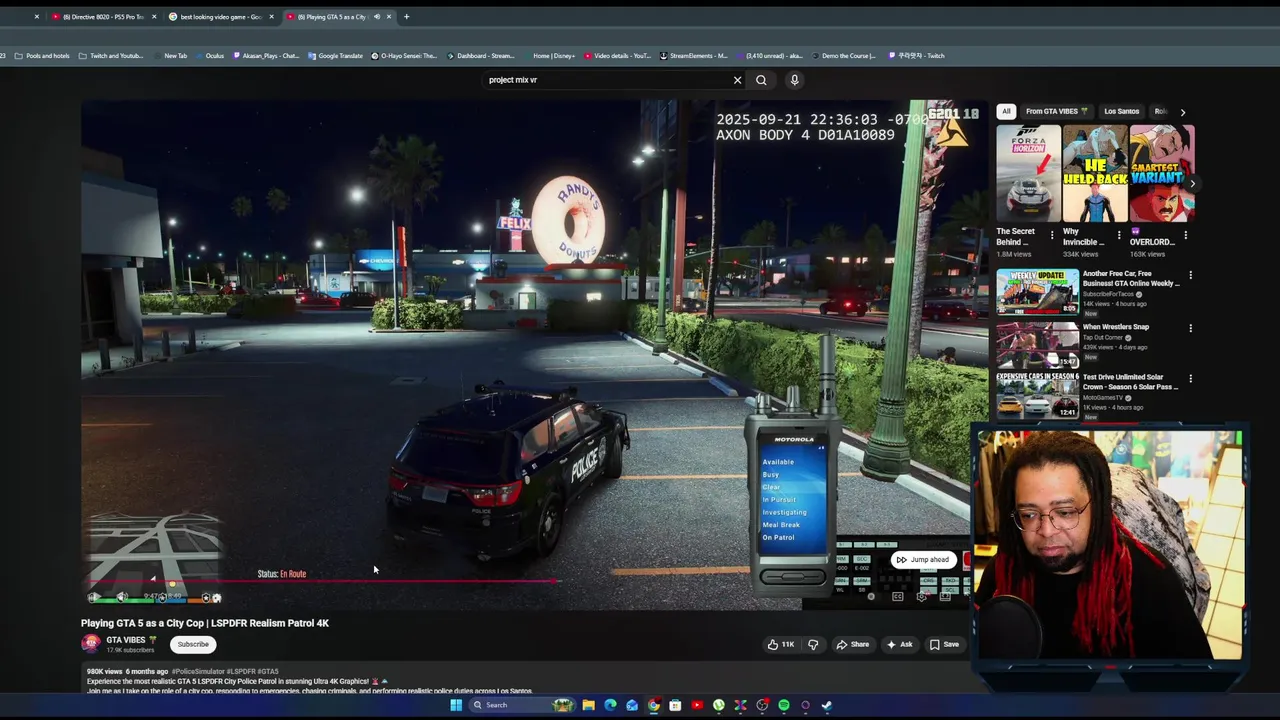This screenshot has width=1280, height=720.
Task: Open 'Test Drive Unlimited Solar Crown' video
Action: pos(1131,382)
